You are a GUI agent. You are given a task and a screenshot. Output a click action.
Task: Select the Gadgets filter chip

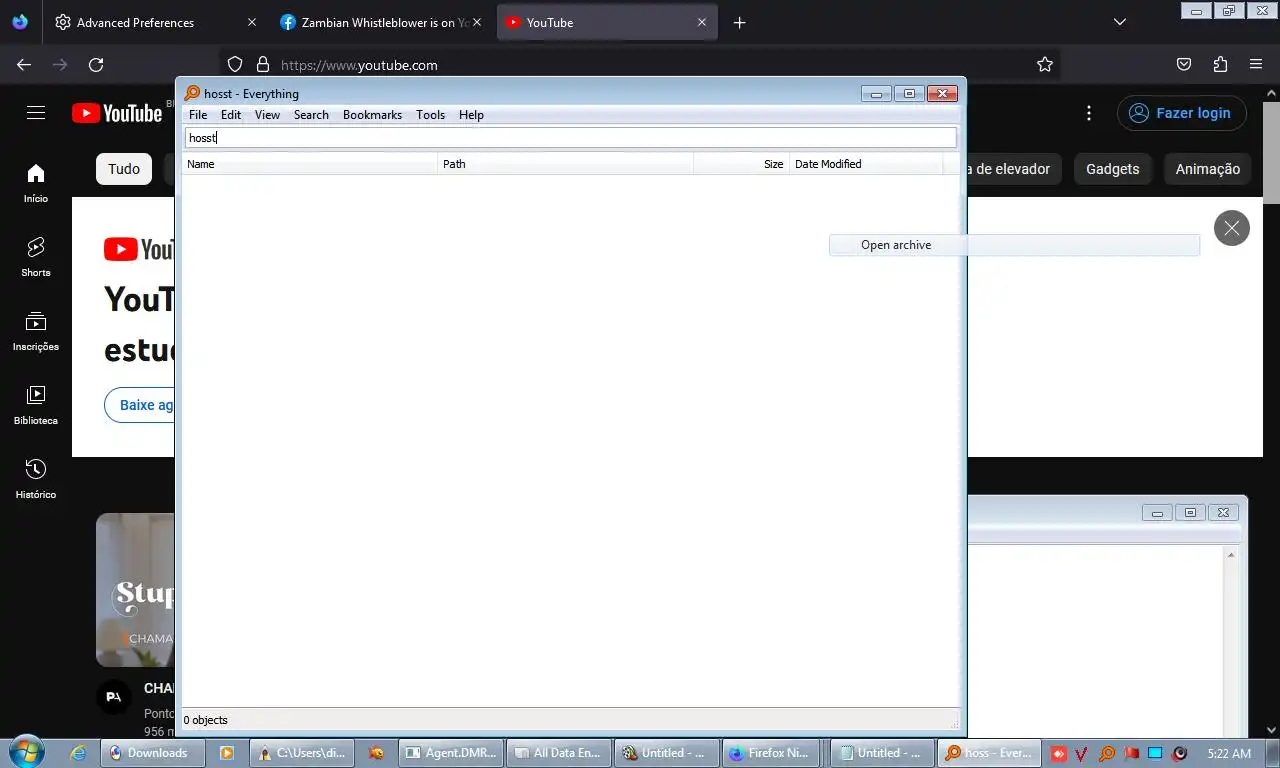click(1113, 169)
